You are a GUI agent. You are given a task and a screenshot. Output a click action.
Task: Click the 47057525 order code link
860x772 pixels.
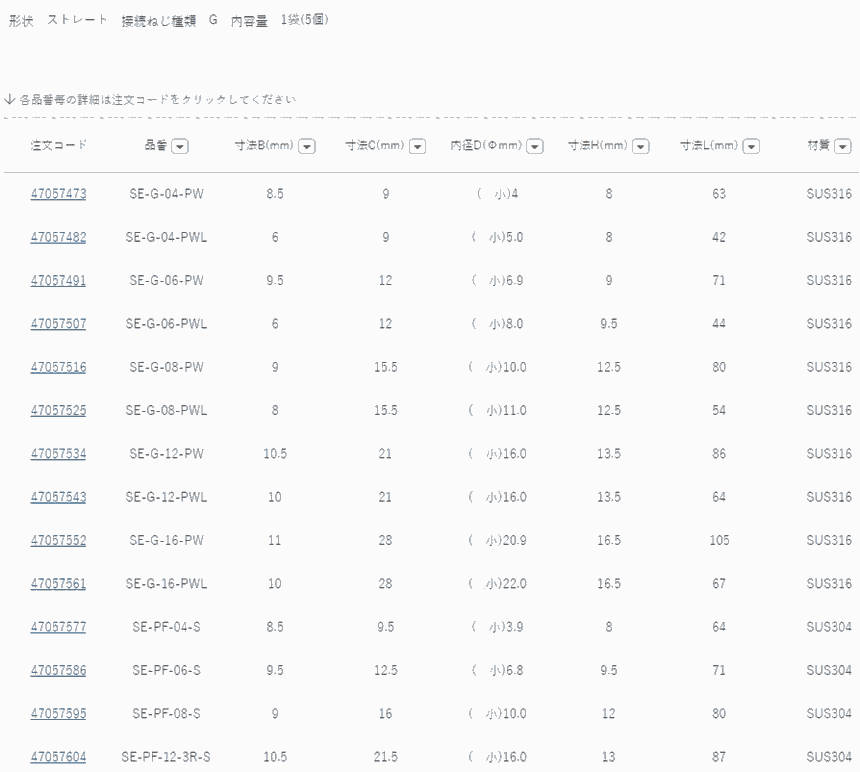(58, 410)
